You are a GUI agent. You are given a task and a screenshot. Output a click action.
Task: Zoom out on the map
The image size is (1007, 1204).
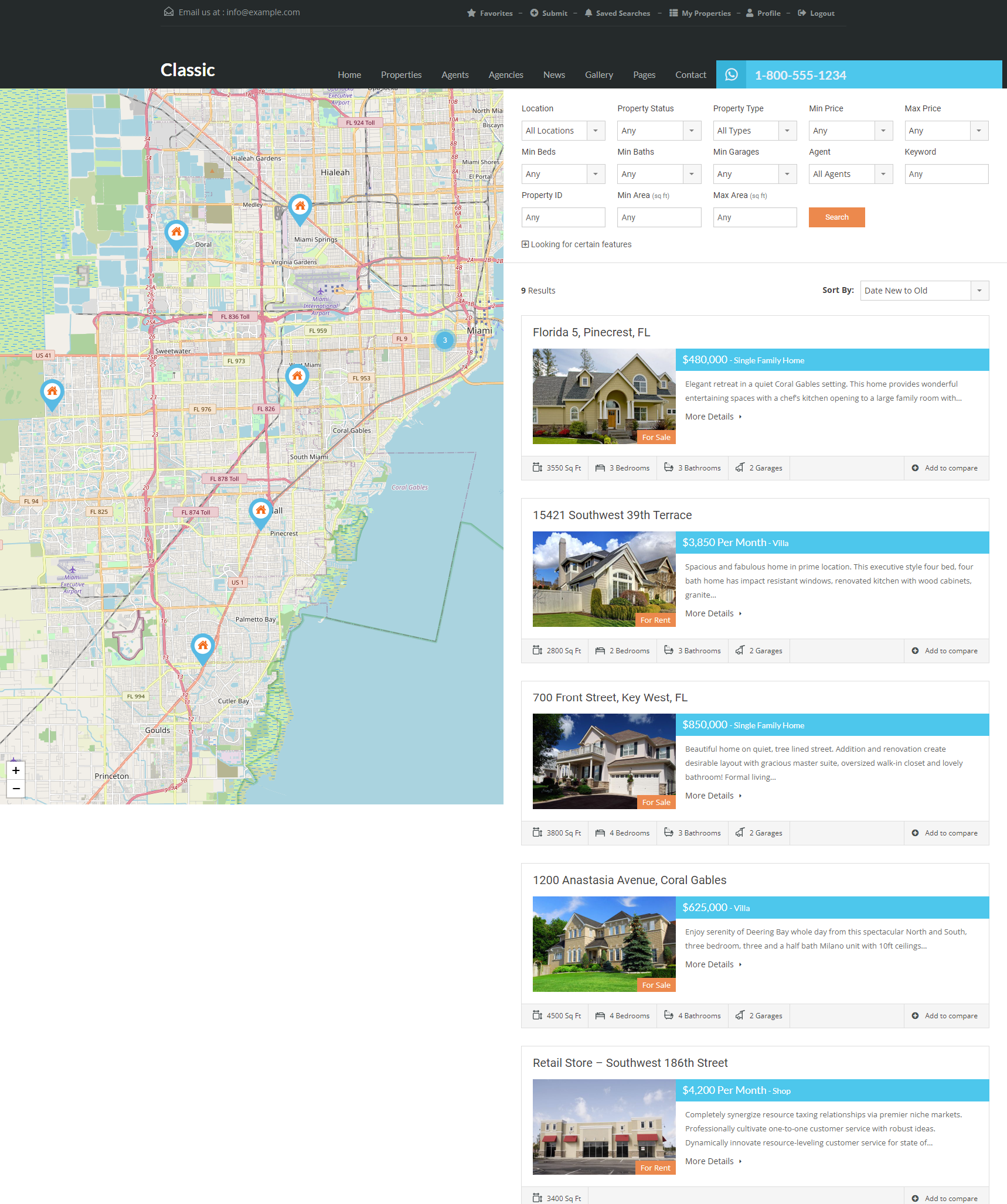16,789
